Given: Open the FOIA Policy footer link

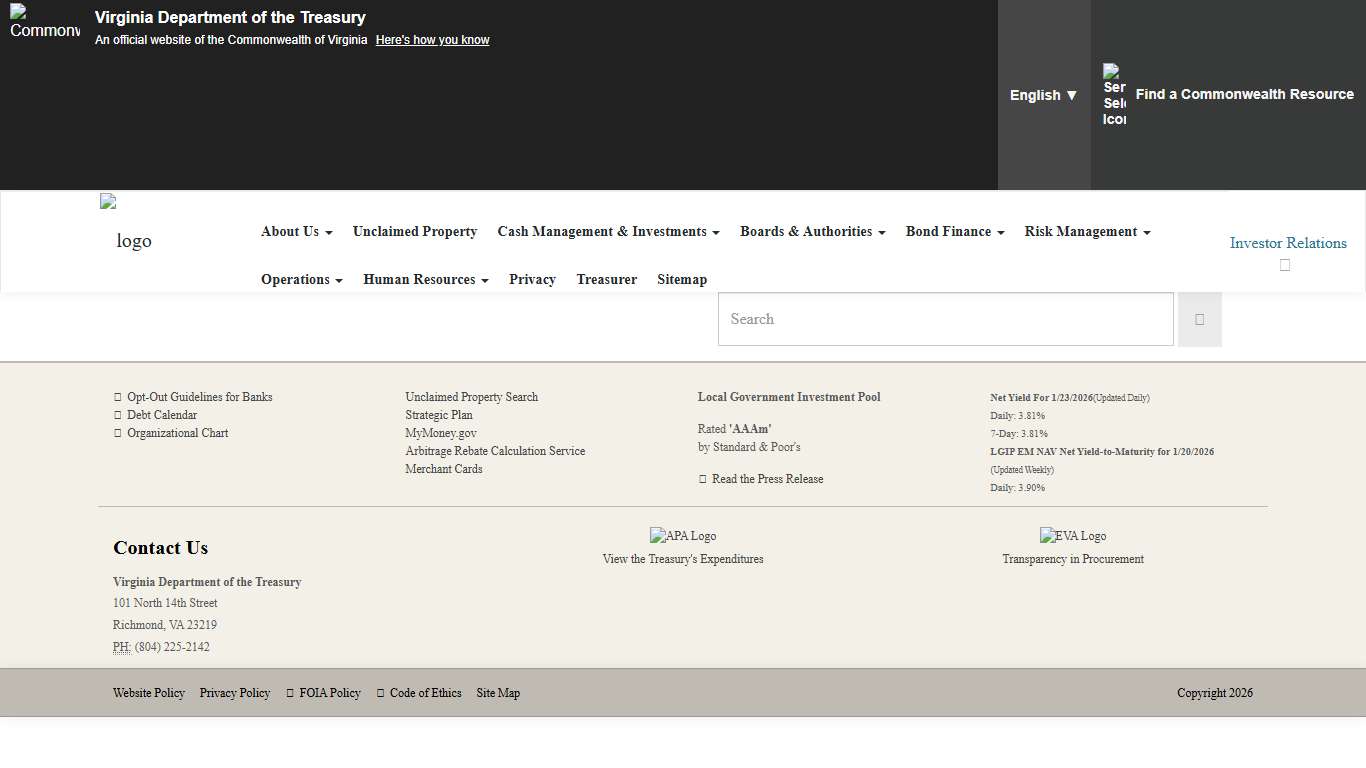Looking at the screenshot, I should 329,693.
